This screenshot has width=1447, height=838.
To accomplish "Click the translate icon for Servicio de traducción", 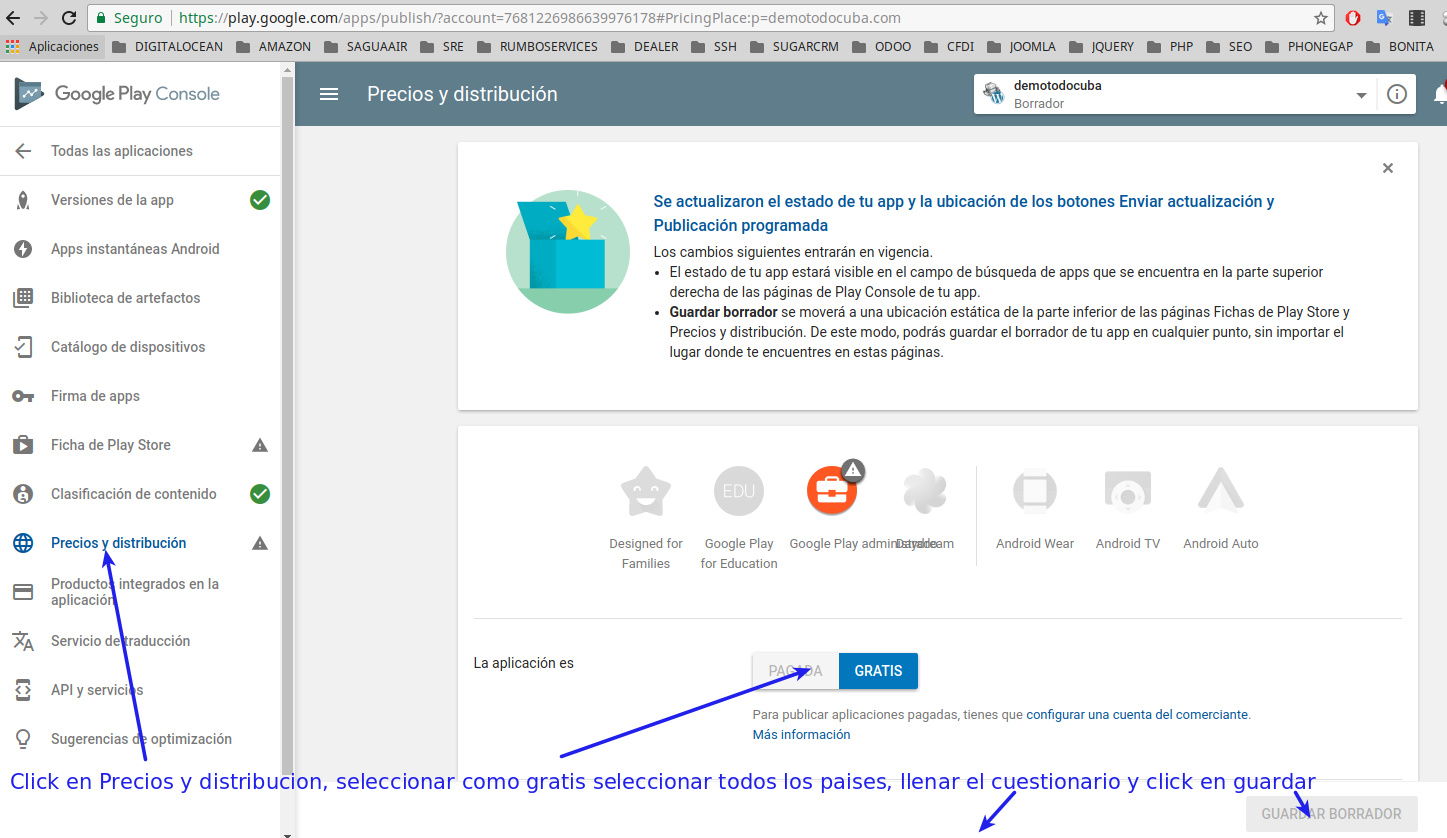I will (23, 641).
